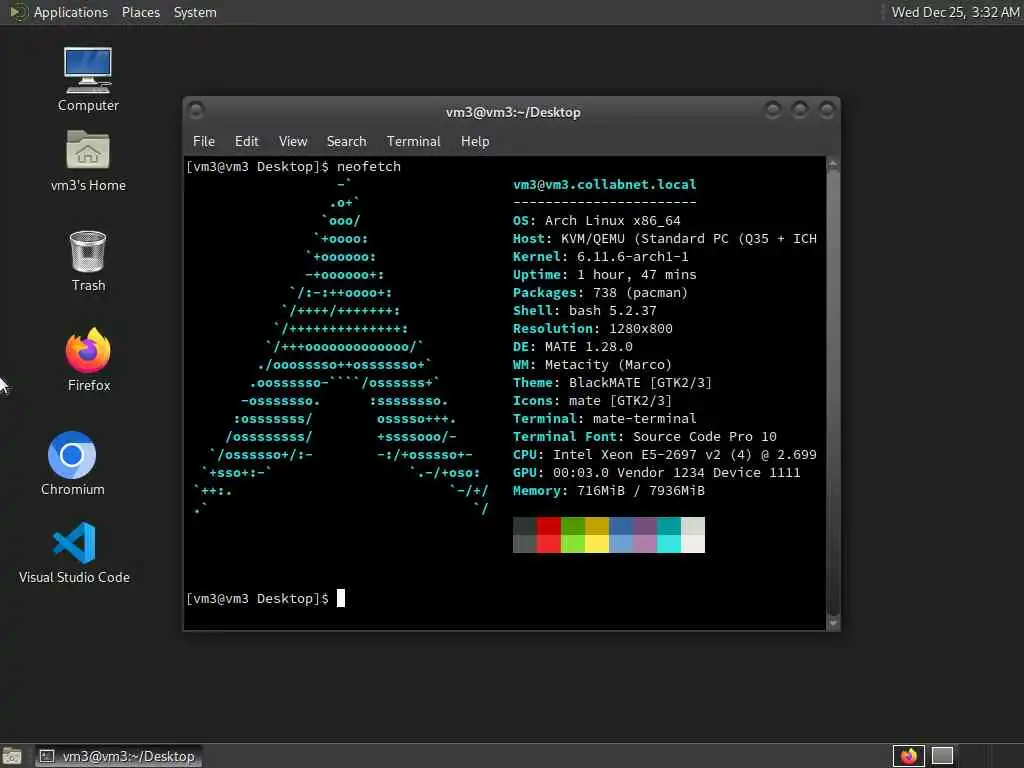Close the terminal window
The height and width of the screenshot is (768, 1024).
[x=827, y=110]
